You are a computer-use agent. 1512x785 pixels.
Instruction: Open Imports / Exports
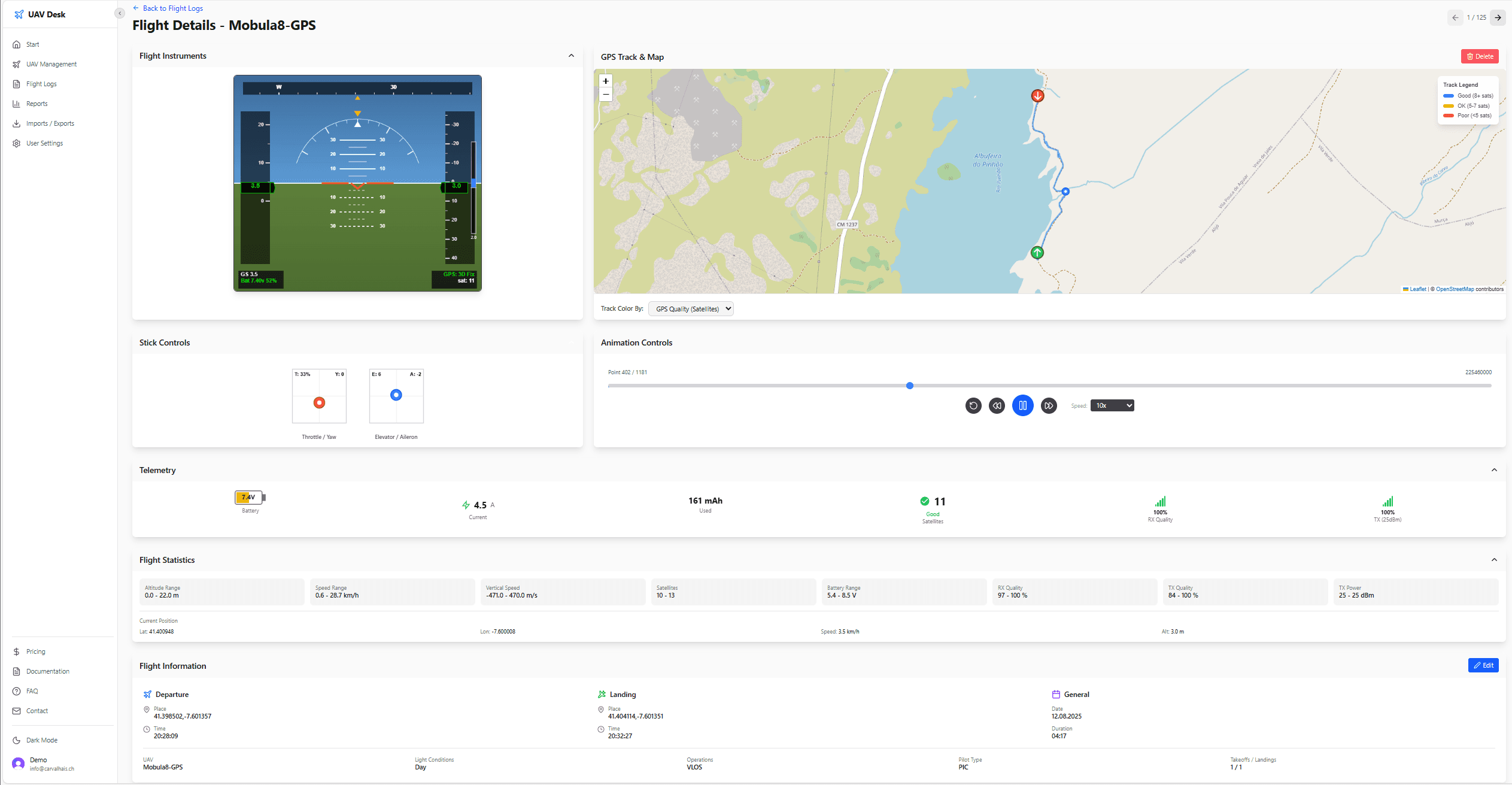point(50,123)
